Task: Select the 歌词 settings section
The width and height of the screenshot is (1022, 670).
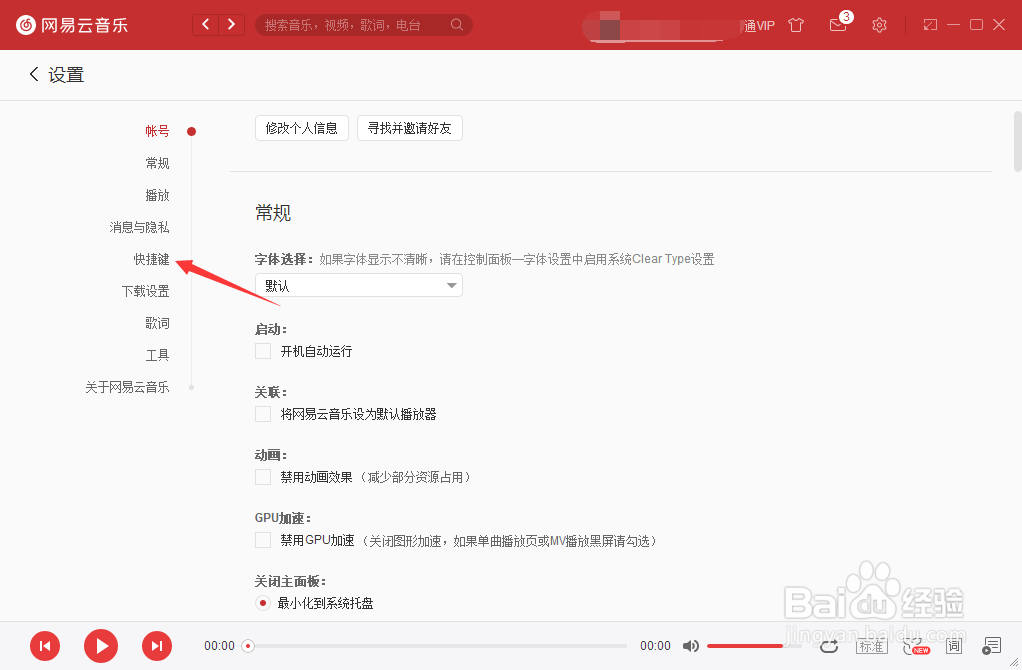Action: pyautogui.click(x=157, y=323)
